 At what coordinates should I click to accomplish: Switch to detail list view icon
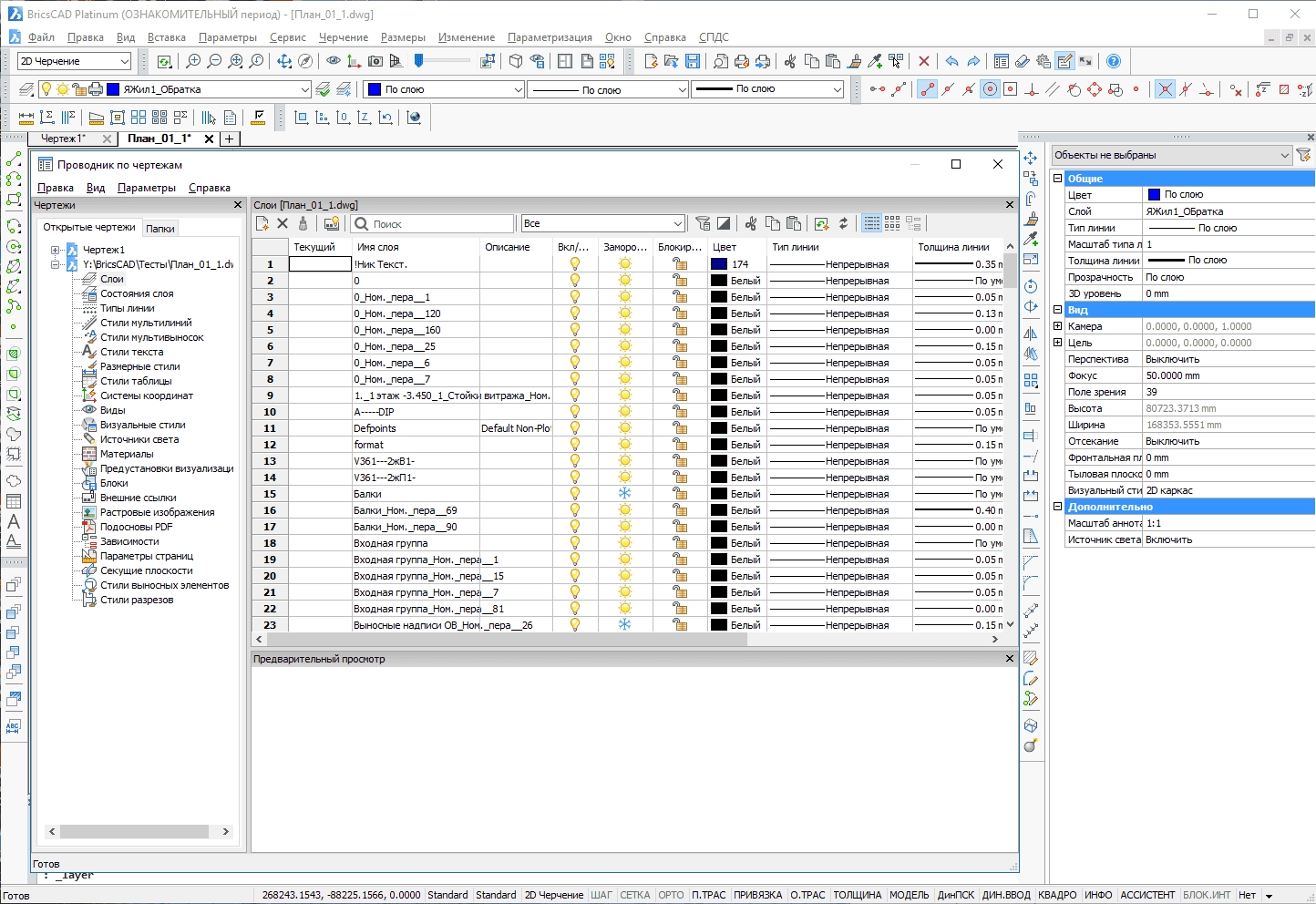[x=872, y=223]
